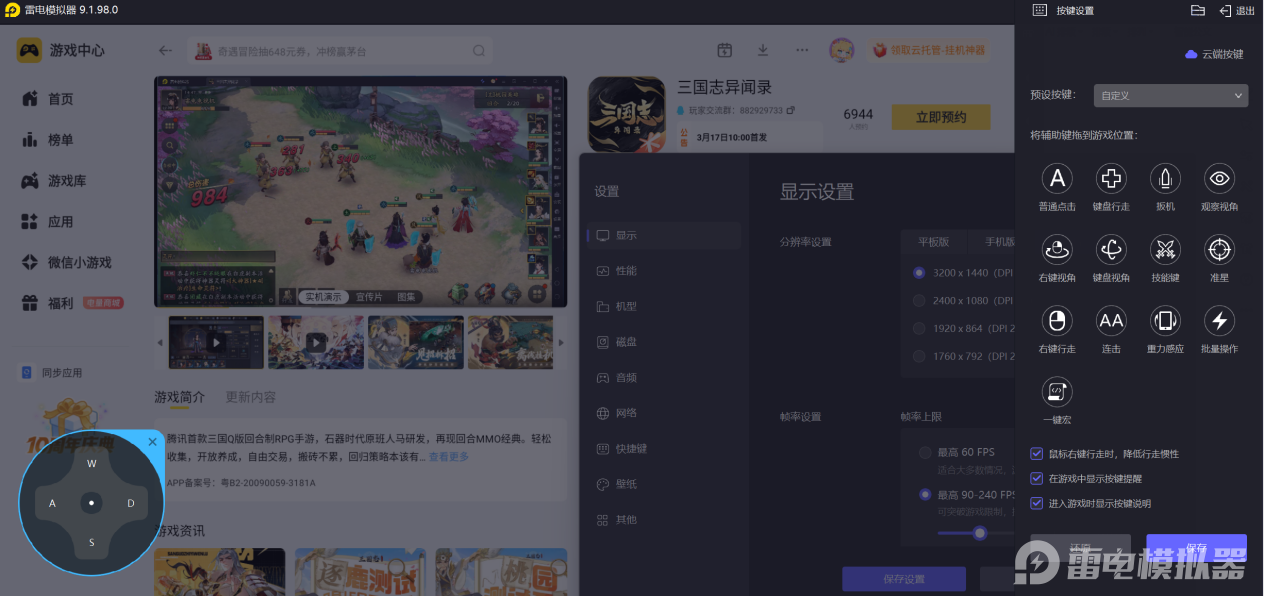
Task: Click the 退出 exit button
Action: pyautogui.click(x=1237, y=10)
